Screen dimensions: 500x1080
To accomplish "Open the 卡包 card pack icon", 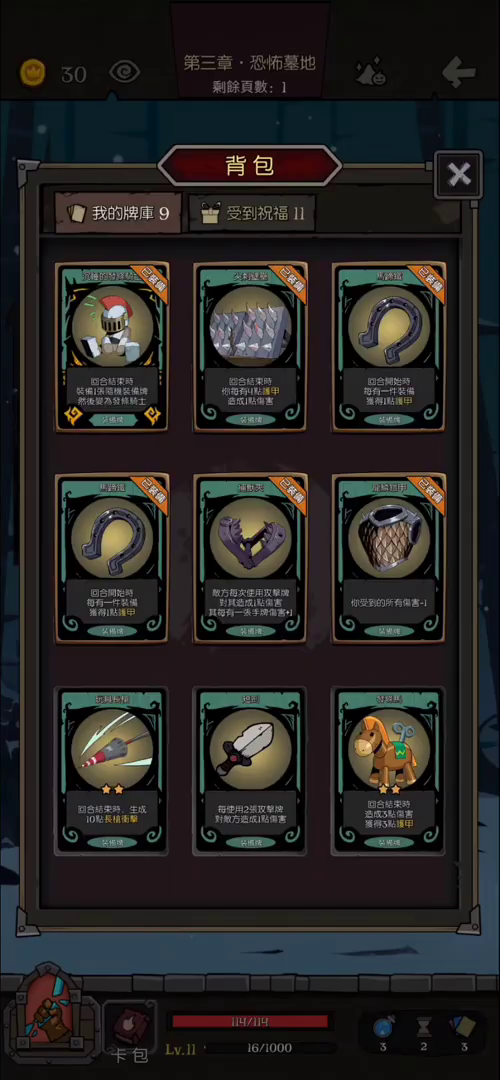I will tap(129, 1030).
